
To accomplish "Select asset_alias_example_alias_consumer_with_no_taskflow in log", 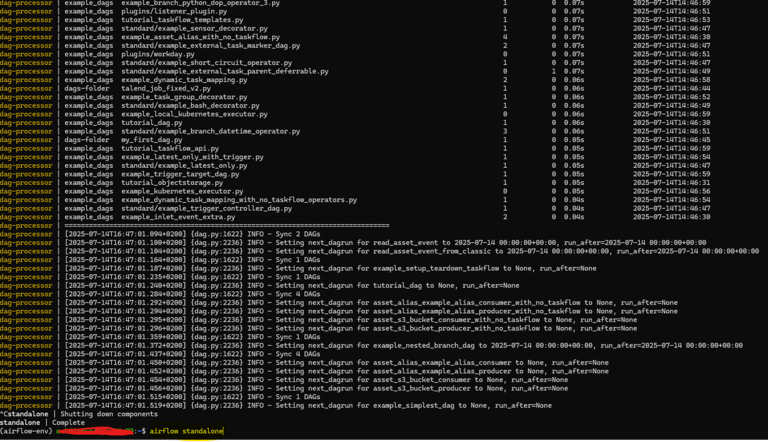I will point(477,303).
